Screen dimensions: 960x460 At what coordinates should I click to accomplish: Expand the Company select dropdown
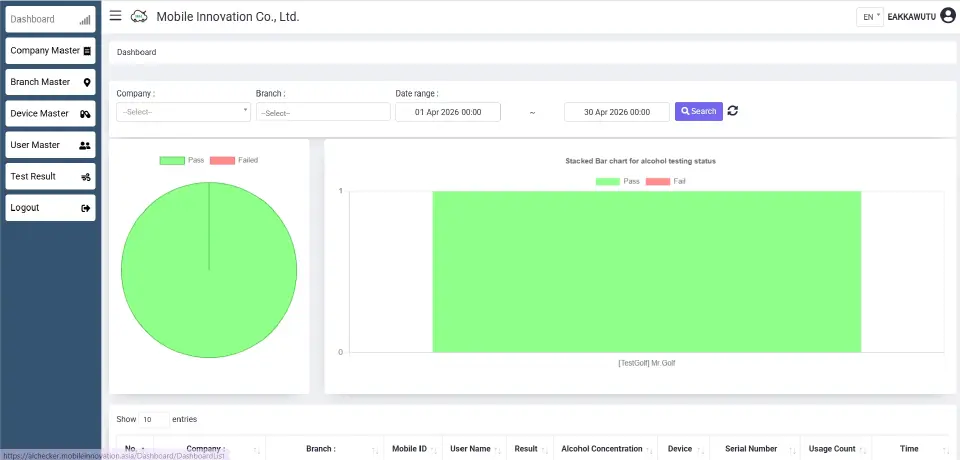[x=183, y=112]
